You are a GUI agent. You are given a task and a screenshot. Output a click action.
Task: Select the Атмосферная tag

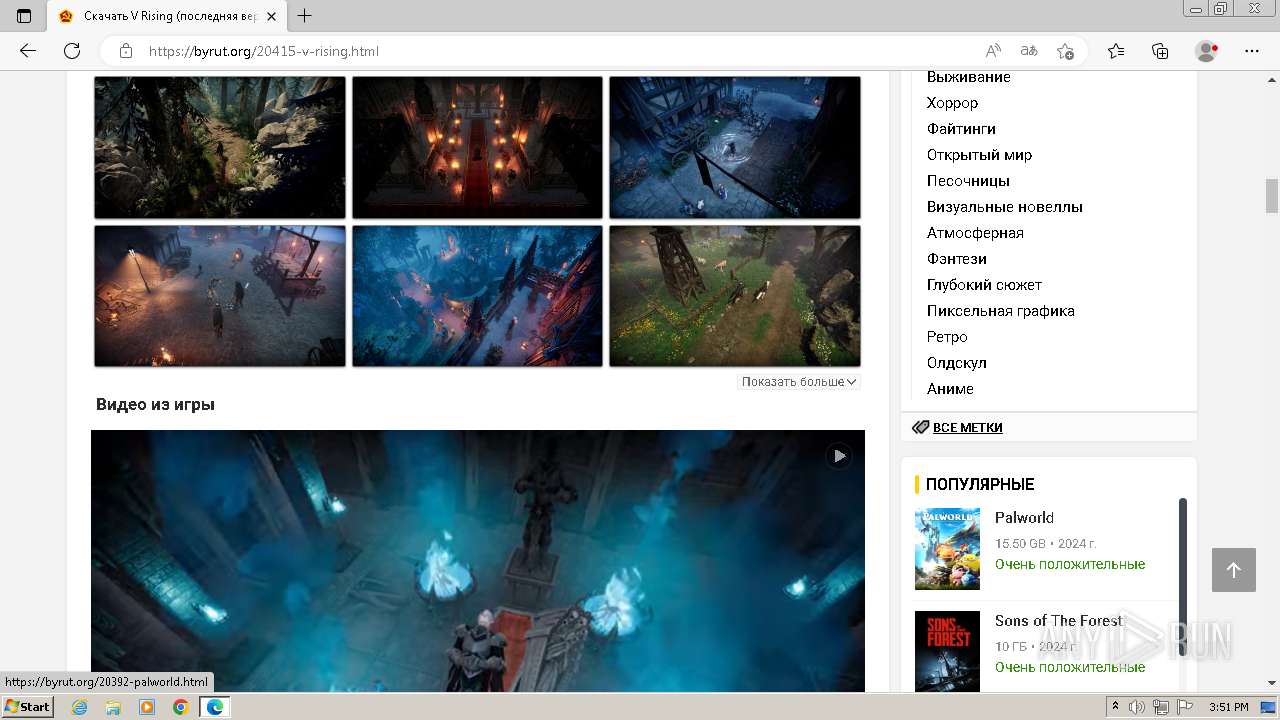(x=975, y=233)
